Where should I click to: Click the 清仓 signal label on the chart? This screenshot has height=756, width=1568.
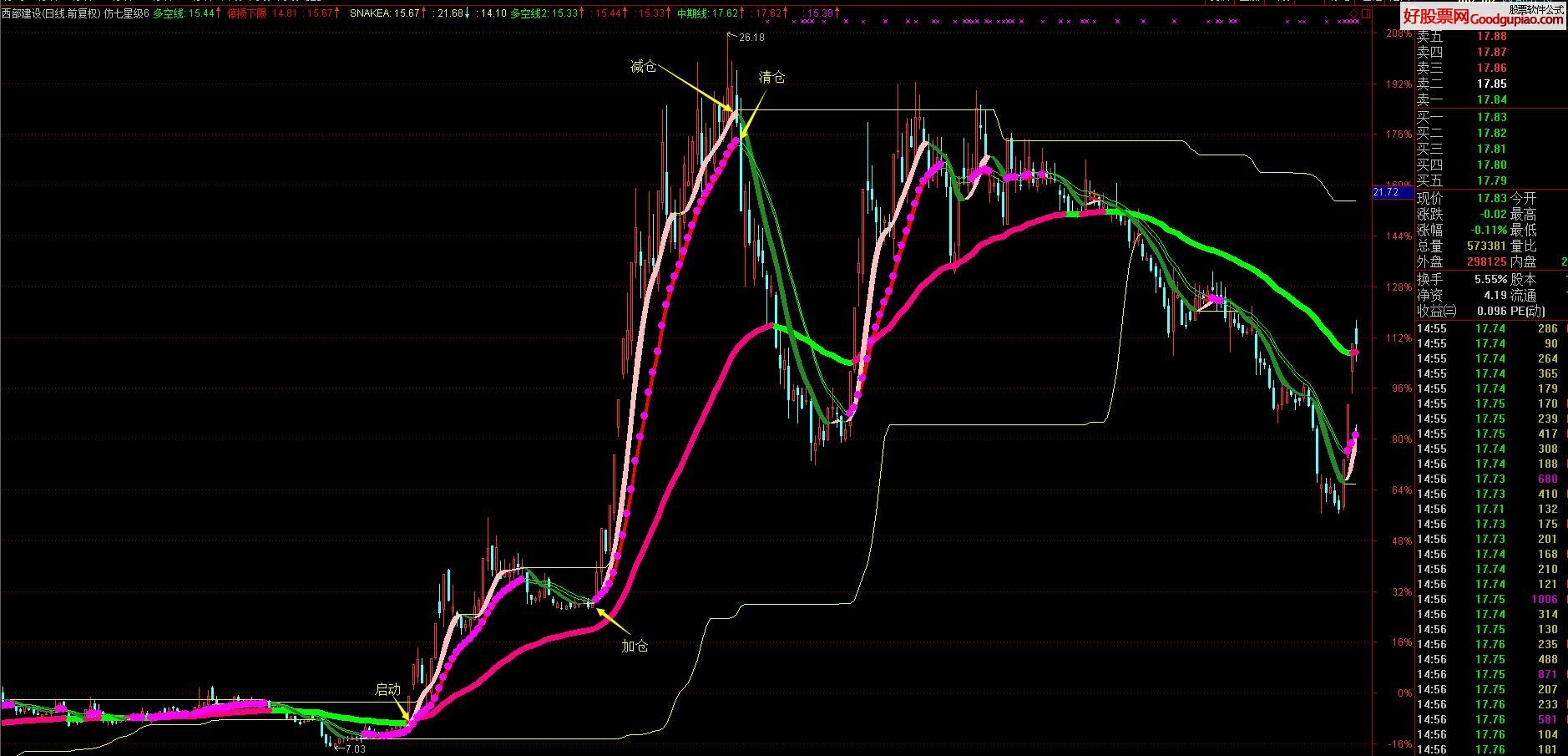[771, 78]
